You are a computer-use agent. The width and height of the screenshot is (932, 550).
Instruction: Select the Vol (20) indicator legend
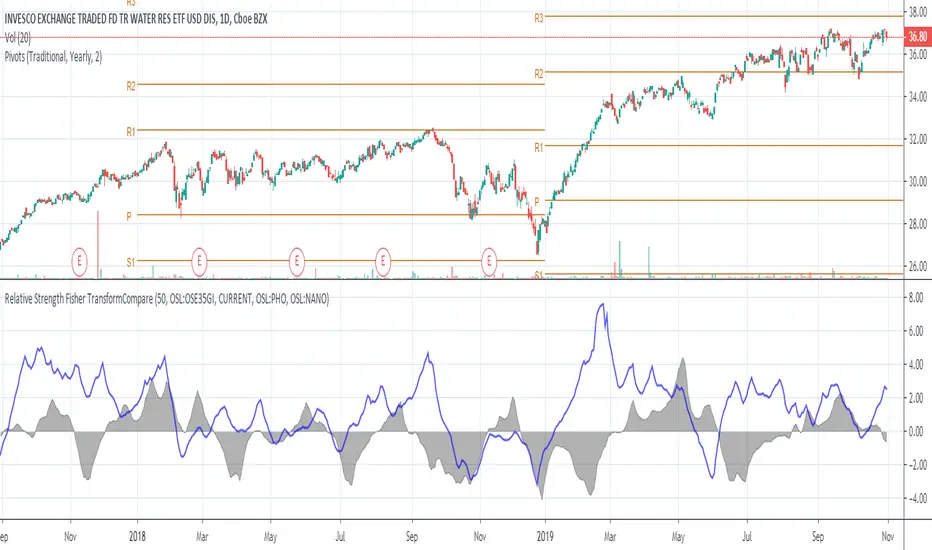click(17, 38)
